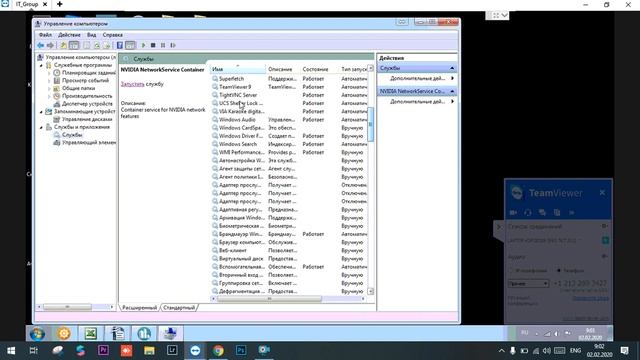Expand the Общие папки node
Screen dimensions: 640x360
coord(49,89)
